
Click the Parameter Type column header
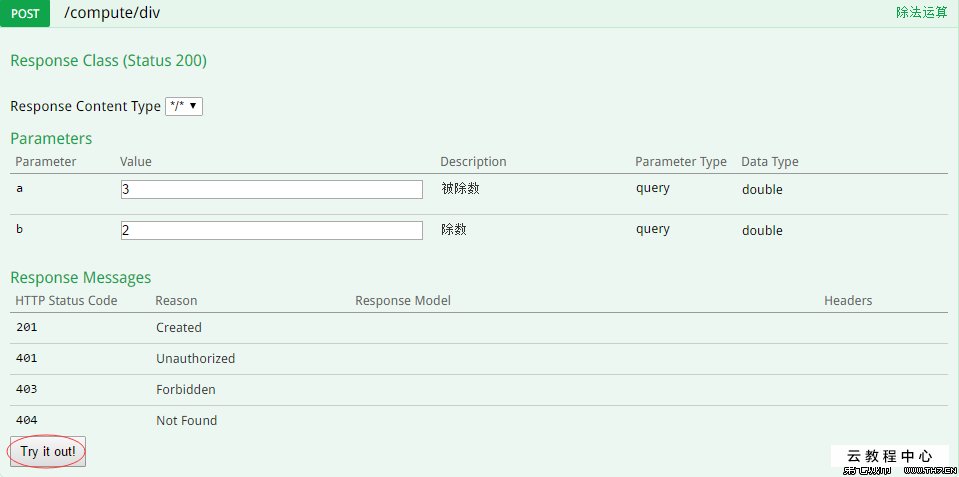click(x=680, y=162)
